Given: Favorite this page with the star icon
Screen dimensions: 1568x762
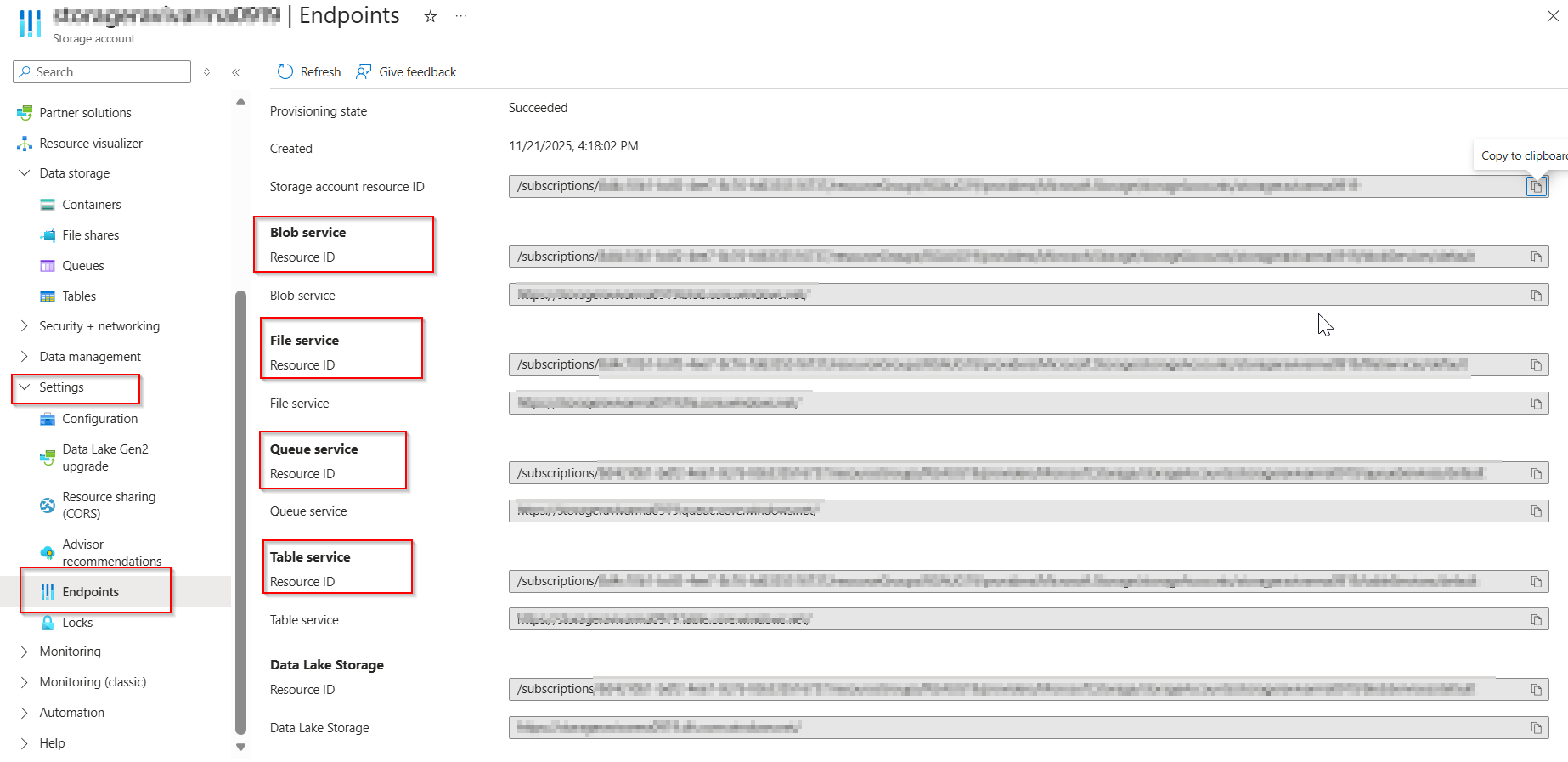Looking at the screenshot, I should tap(431, 16).
